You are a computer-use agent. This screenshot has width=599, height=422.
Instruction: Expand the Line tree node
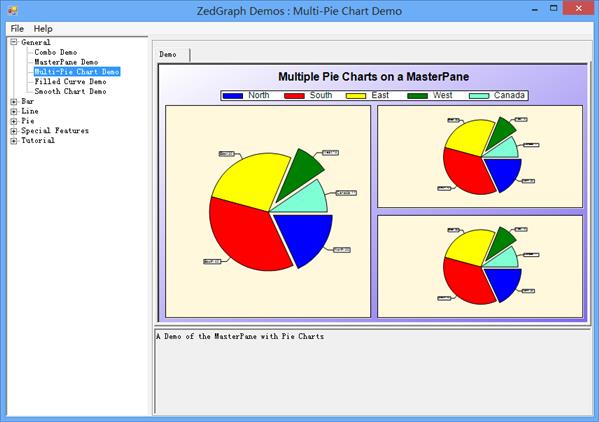coord(14,112)
